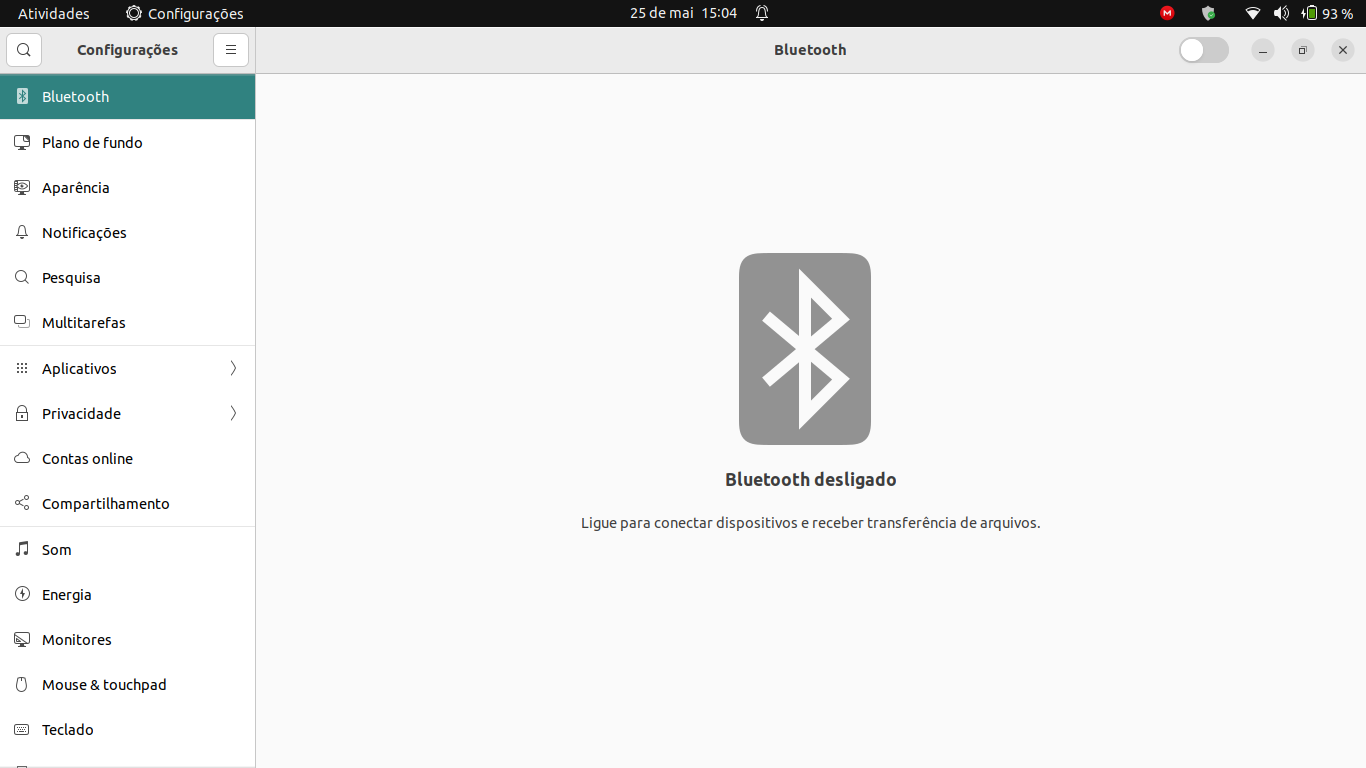Open Mouse & touchpad settings
1366x768 pixels.
click(128, 684)
